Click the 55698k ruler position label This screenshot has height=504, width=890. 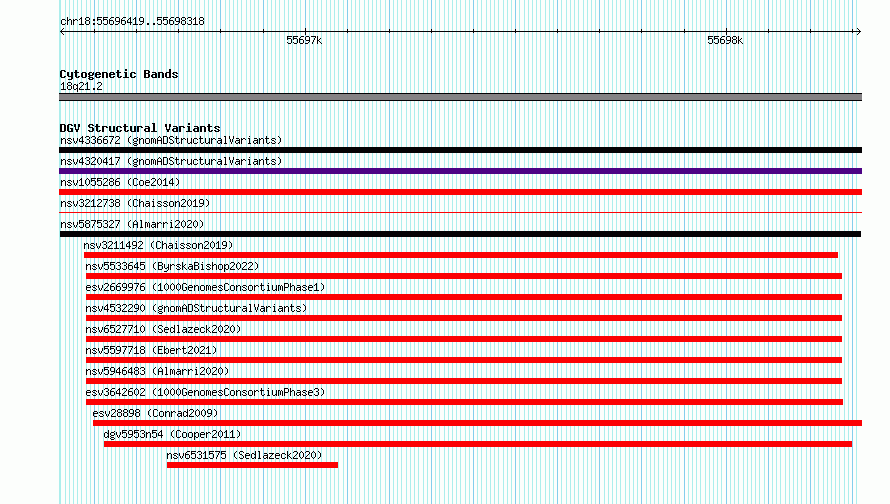725,40
